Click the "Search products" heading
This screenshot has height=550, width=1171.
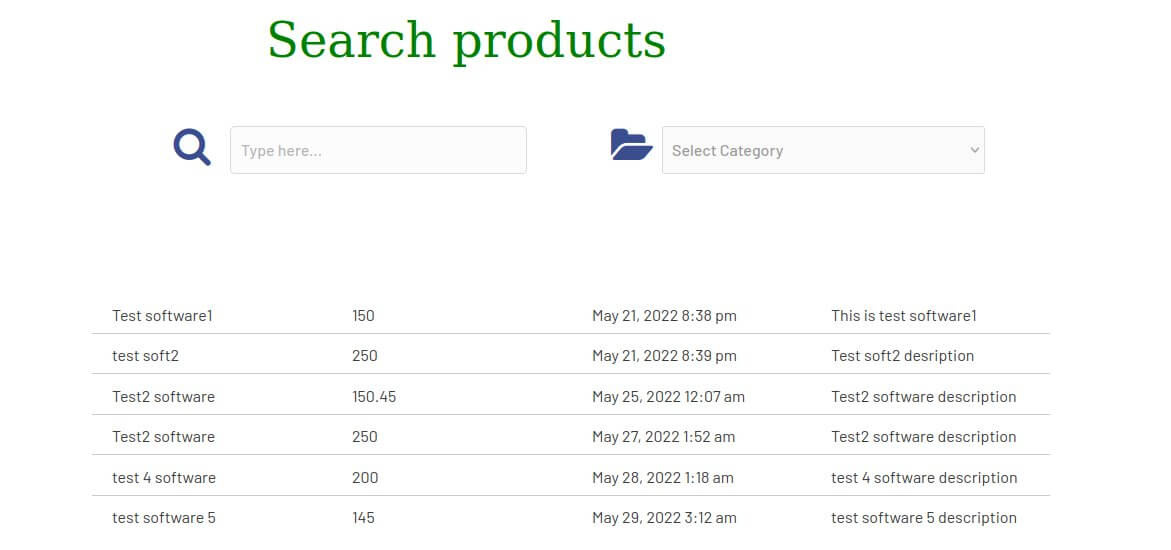466,41
